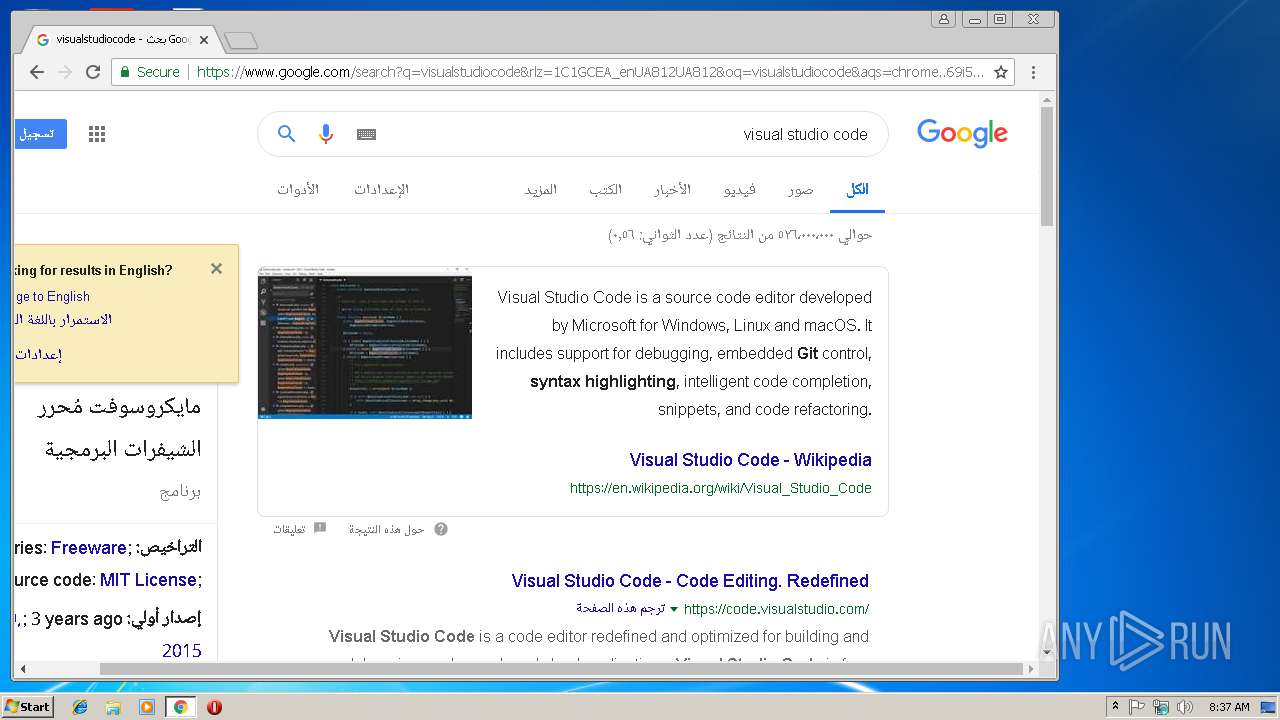This screenshot has width=1280, height=720.
Task: Close the visualstudiocode search tab
Action: [204, 40]
